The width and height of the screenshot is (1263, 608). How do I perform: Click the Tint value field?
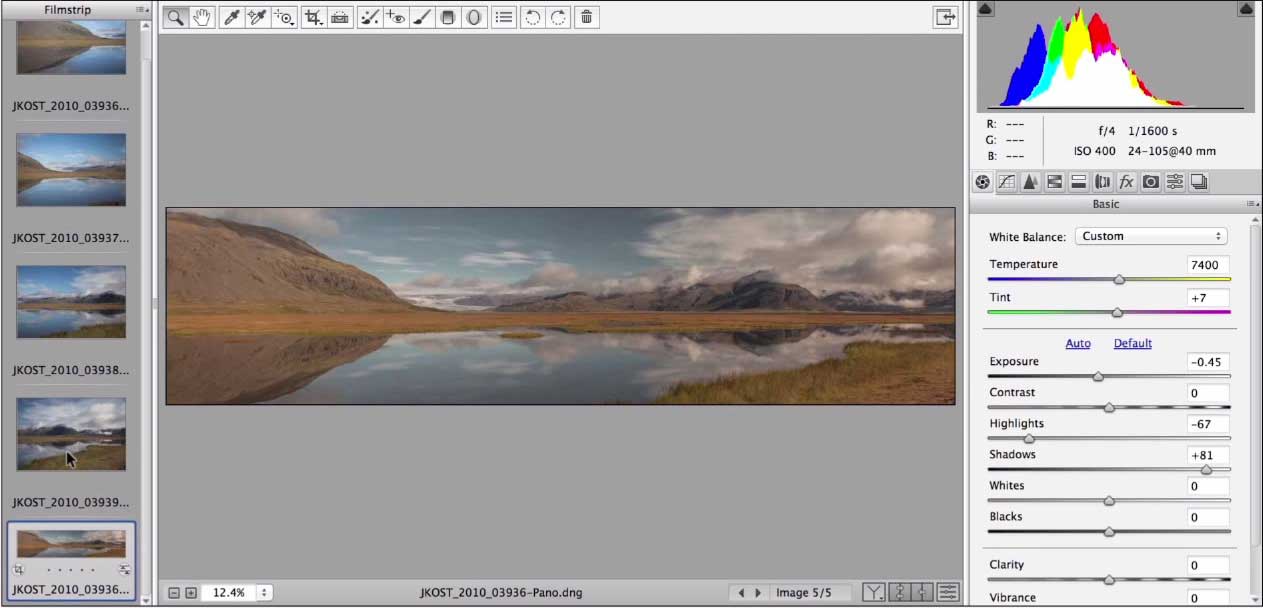pyautogui.click(x=1208, y=298)
